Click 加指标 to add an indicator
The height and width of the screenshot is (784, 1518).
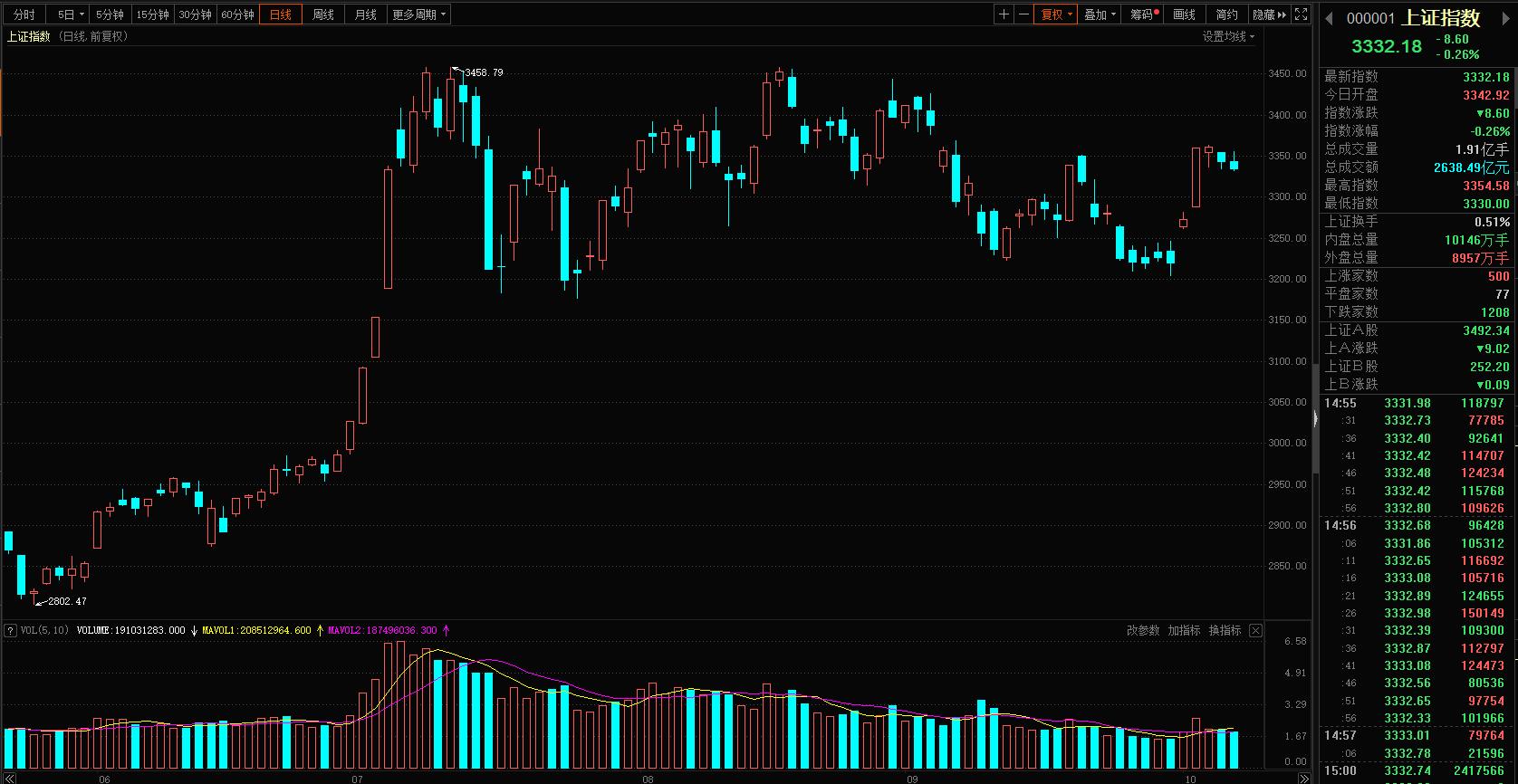(x=1184, y=630)
